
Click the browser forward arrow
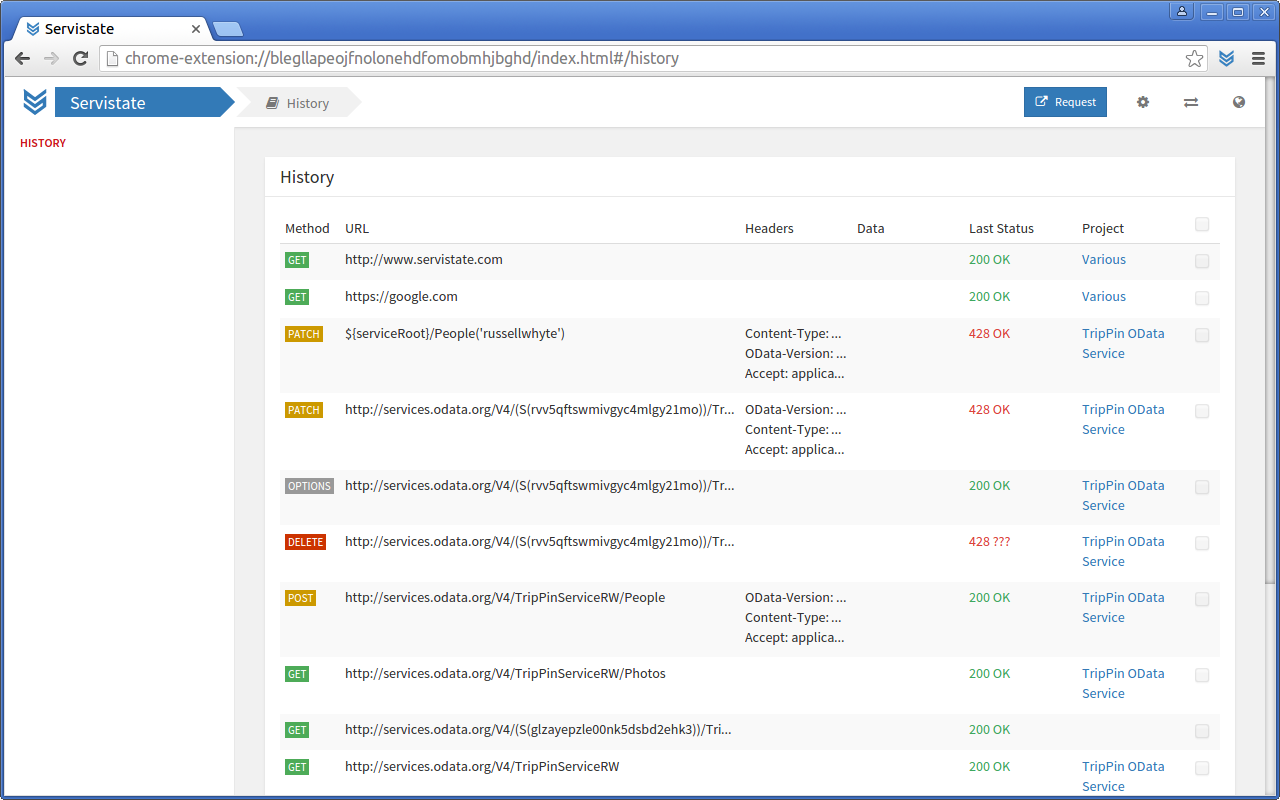point(52,58)
